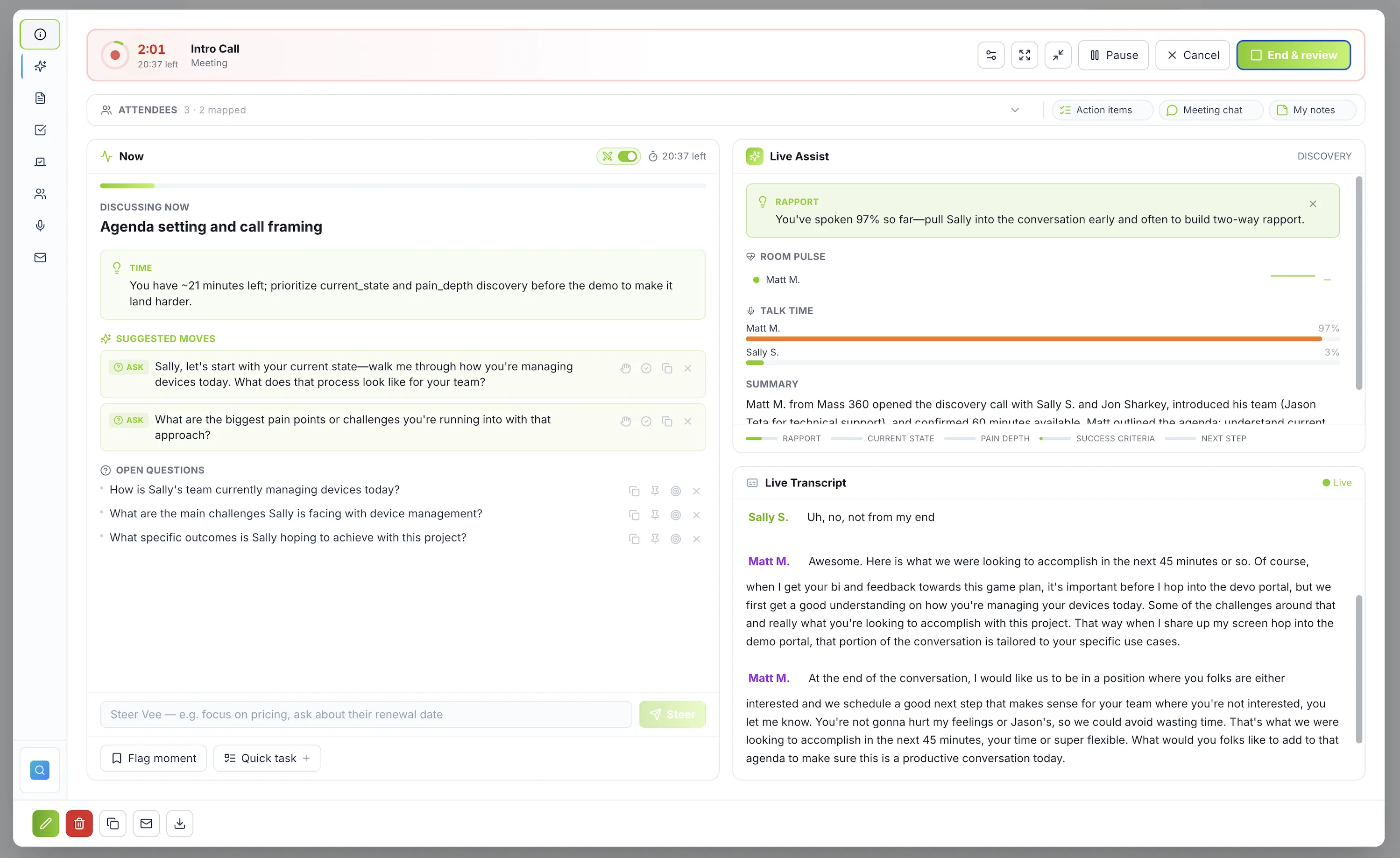Open the mail icon in the left sidebar
This screenshot has width=1400, height=858.
click(x=40, y=257)
